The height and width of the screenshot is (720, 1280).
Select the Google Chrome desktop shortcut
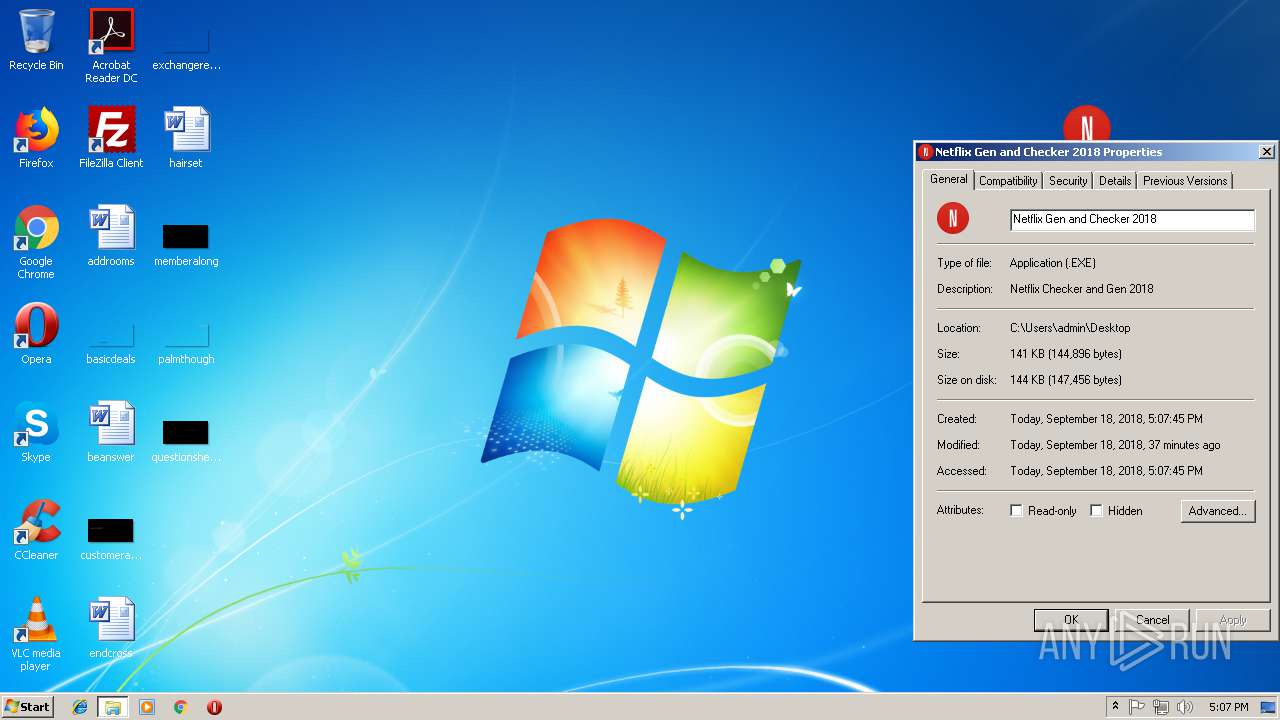click(36, 242)
